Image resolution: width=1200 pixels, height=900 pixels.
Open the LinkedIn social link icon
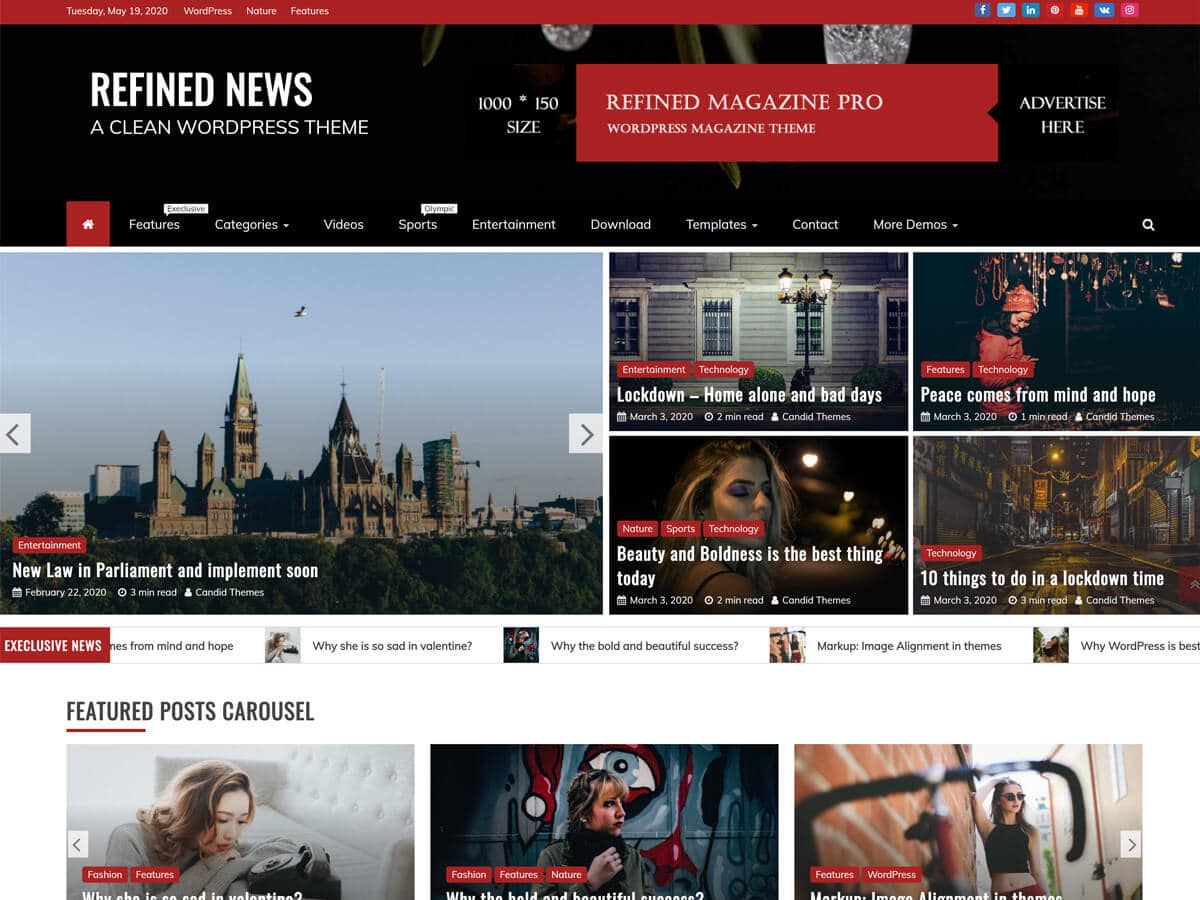pos(1031,11)
